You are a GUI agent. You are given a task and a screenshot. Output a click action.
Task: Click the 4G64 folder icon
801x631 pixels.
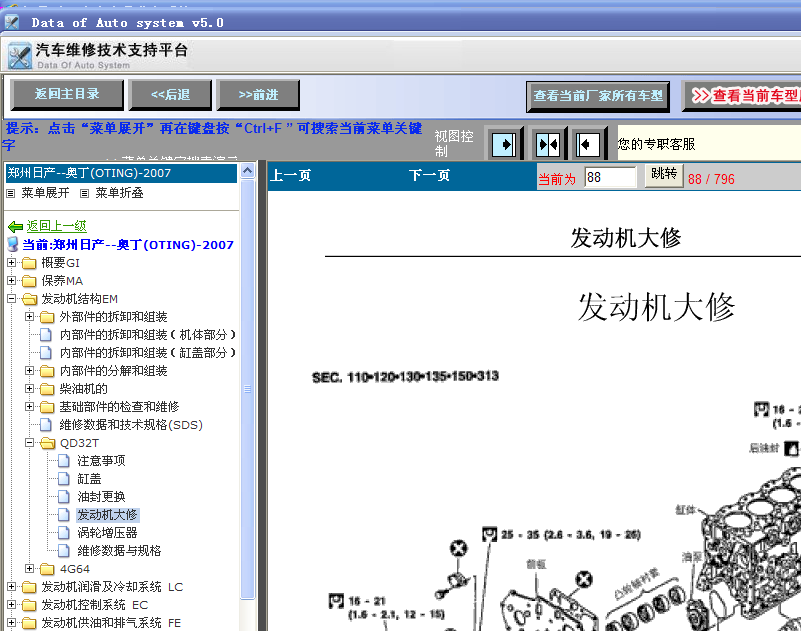[x=48, y=569]
